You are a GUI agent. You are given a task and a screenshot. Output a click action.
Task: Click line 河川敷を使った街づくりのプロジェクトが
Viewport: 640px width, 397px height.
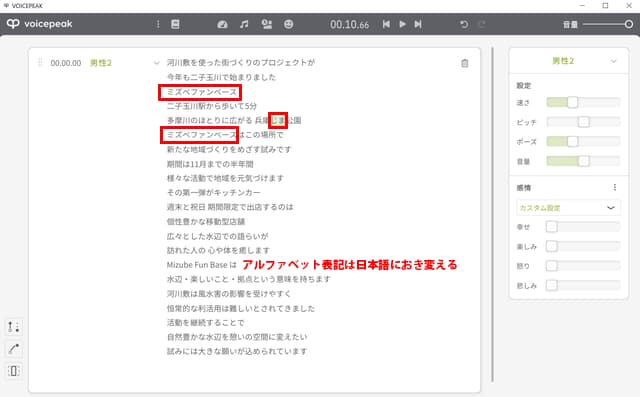[241, 62]
